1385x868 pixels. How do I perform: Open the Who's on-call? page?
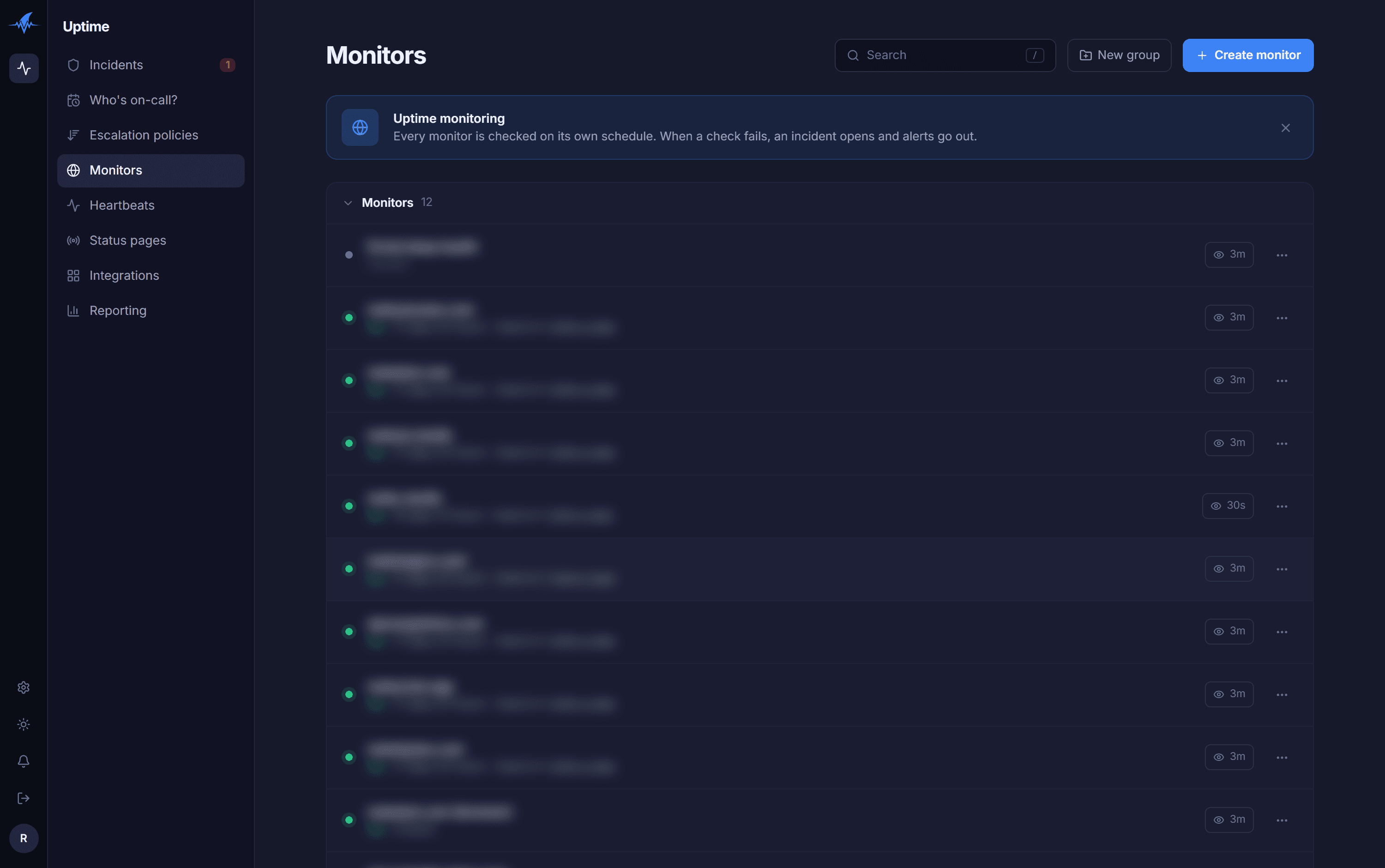pos(151,100)
